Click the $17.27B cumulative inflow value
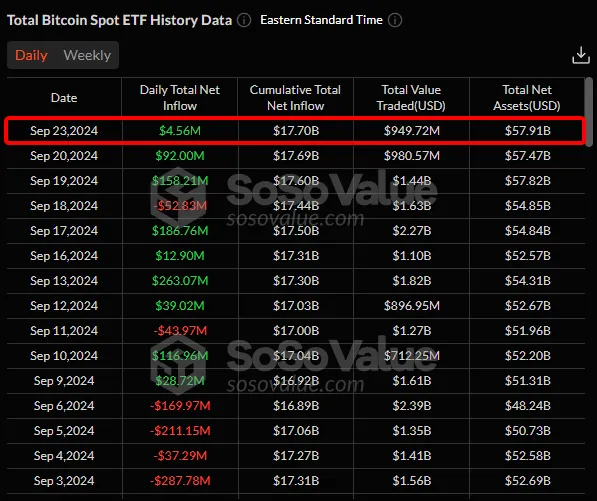 click(x=296, y=456)
